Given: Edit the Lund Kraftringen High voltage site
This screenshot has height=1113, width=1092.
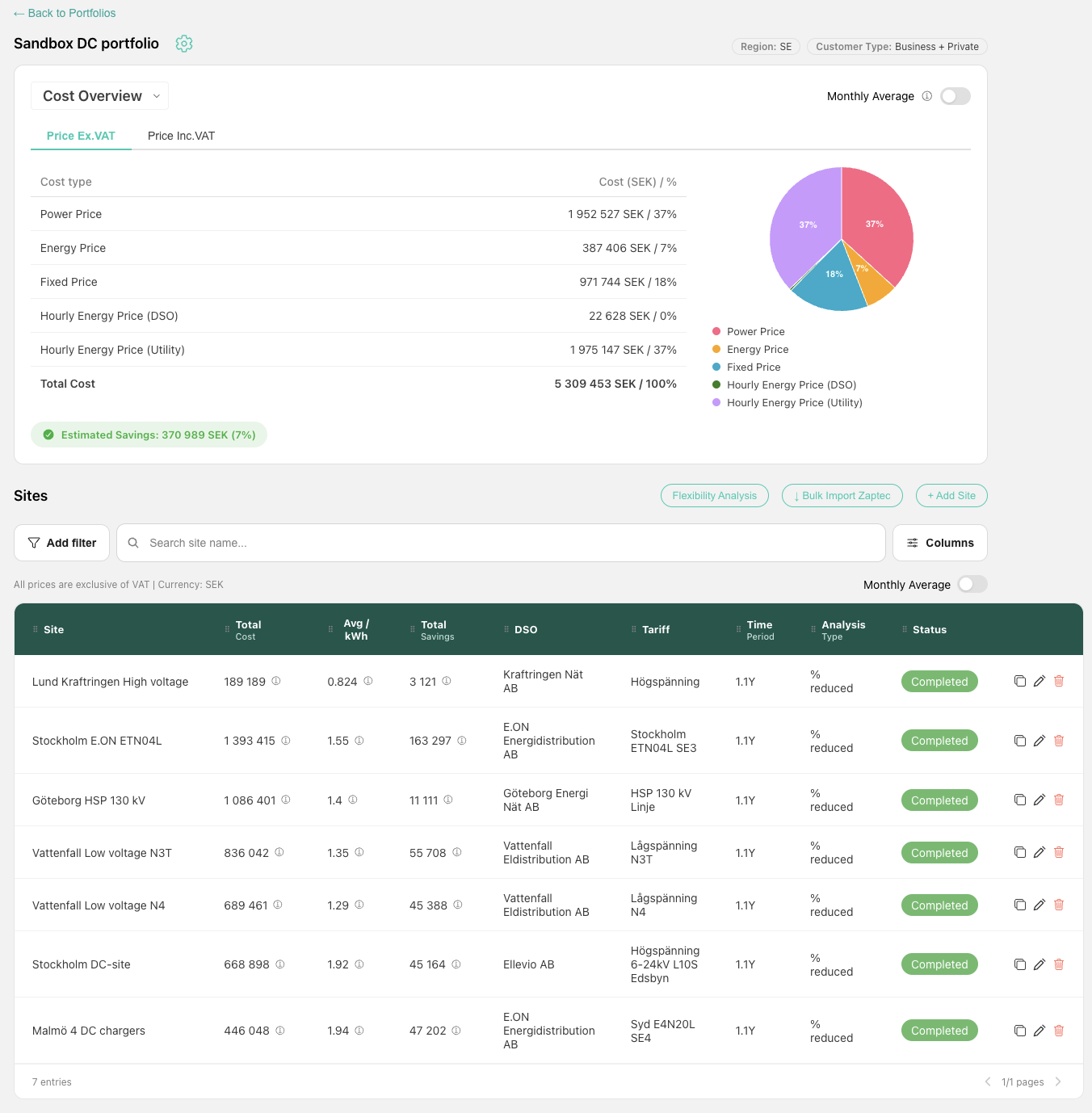Looking at the screenshot, I should tap(1039, 681).
